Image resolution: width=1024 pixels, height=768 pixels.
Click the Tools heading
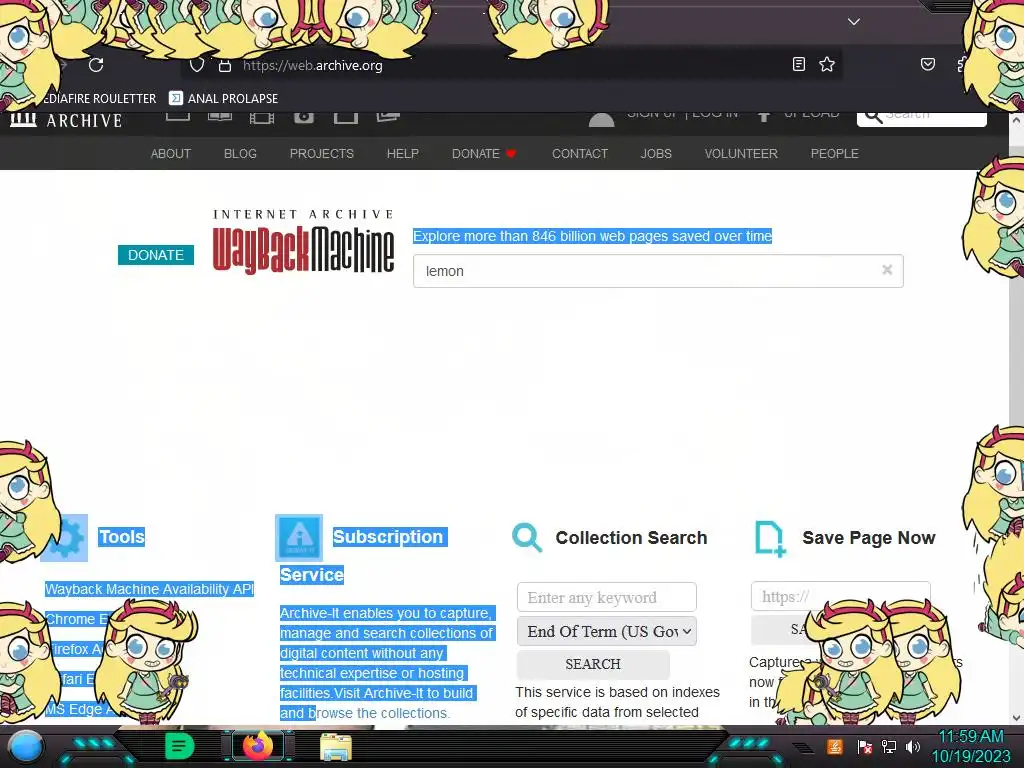(x=121, y=537)
